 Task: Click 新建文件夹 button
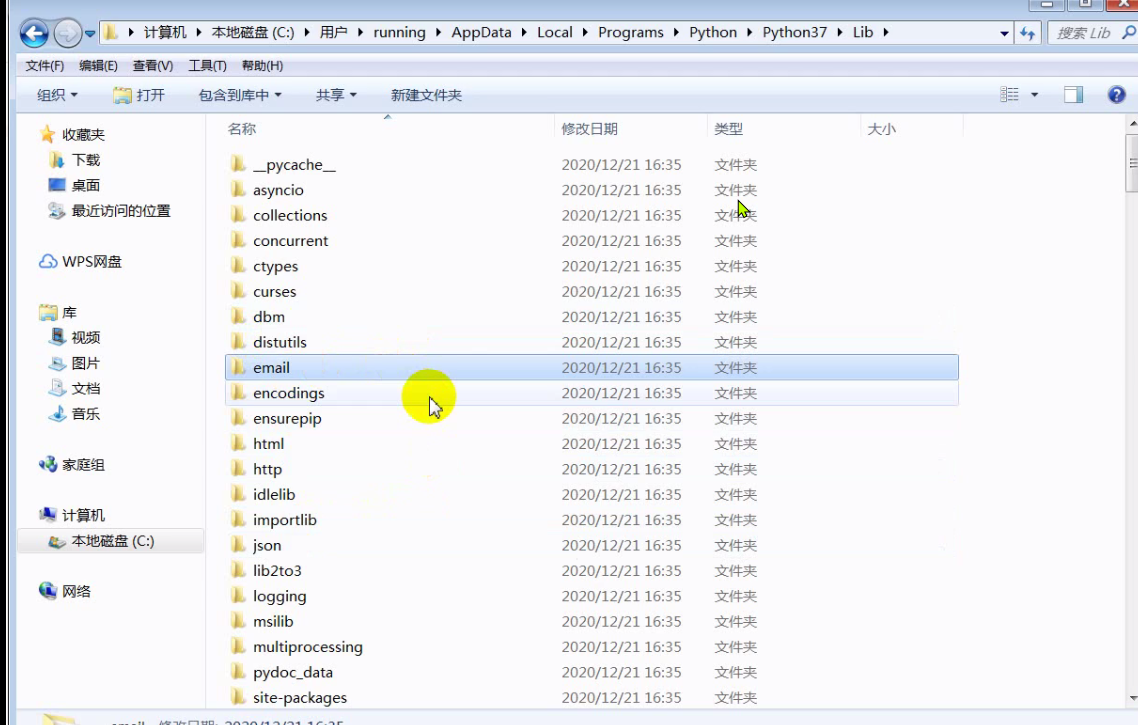pyautogui.click(x=426, y=95)
